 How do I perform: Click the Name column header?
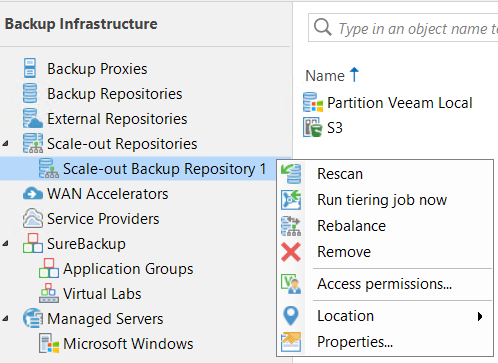[x=325, y=76]
